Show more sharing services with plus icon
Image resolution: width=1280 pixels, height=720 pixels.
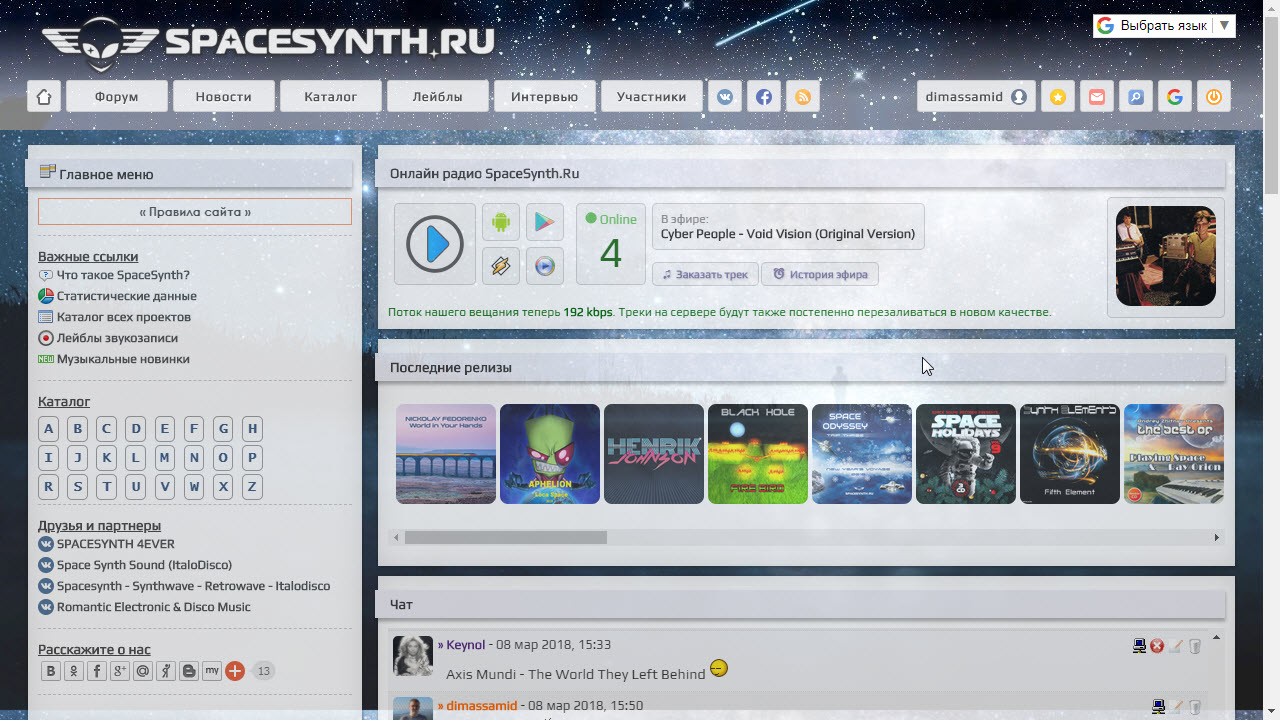point(235,671)
